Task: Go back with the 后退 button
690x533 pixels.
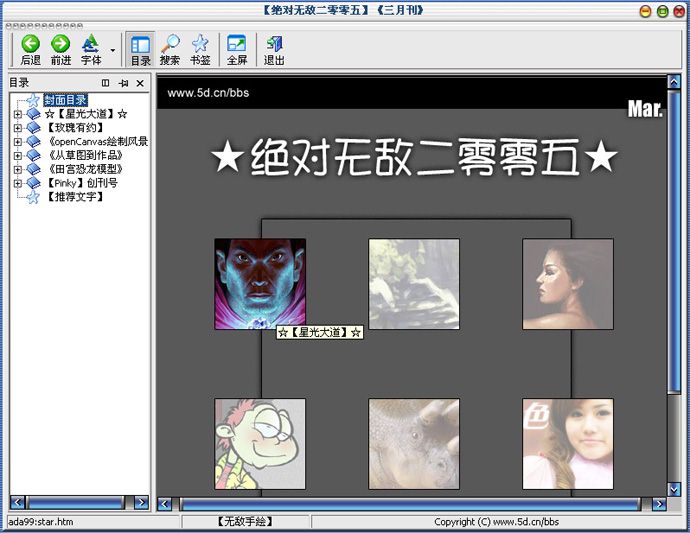Action: tap(30, 50)
